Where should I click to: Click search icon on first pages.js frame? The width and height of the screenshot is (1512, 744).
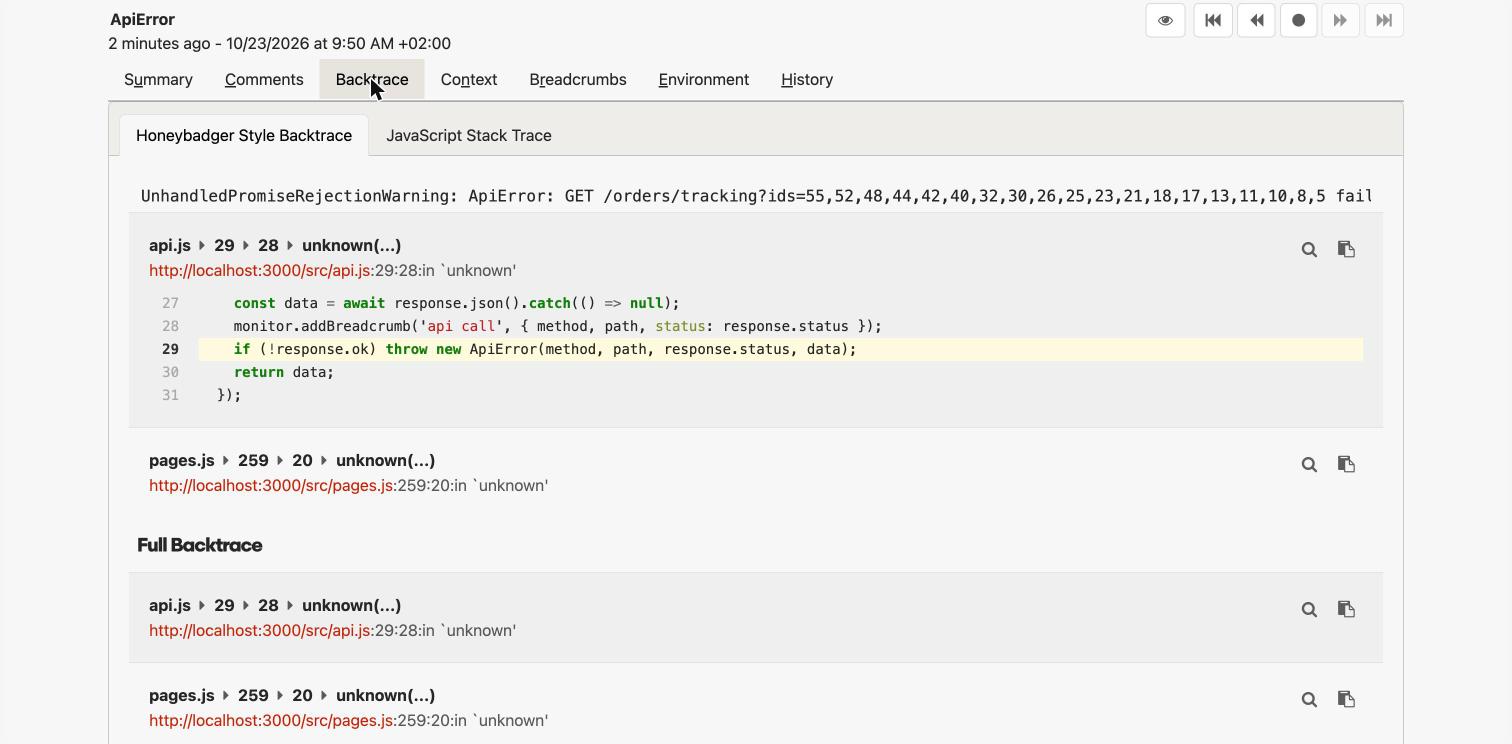pos(1309,464)
